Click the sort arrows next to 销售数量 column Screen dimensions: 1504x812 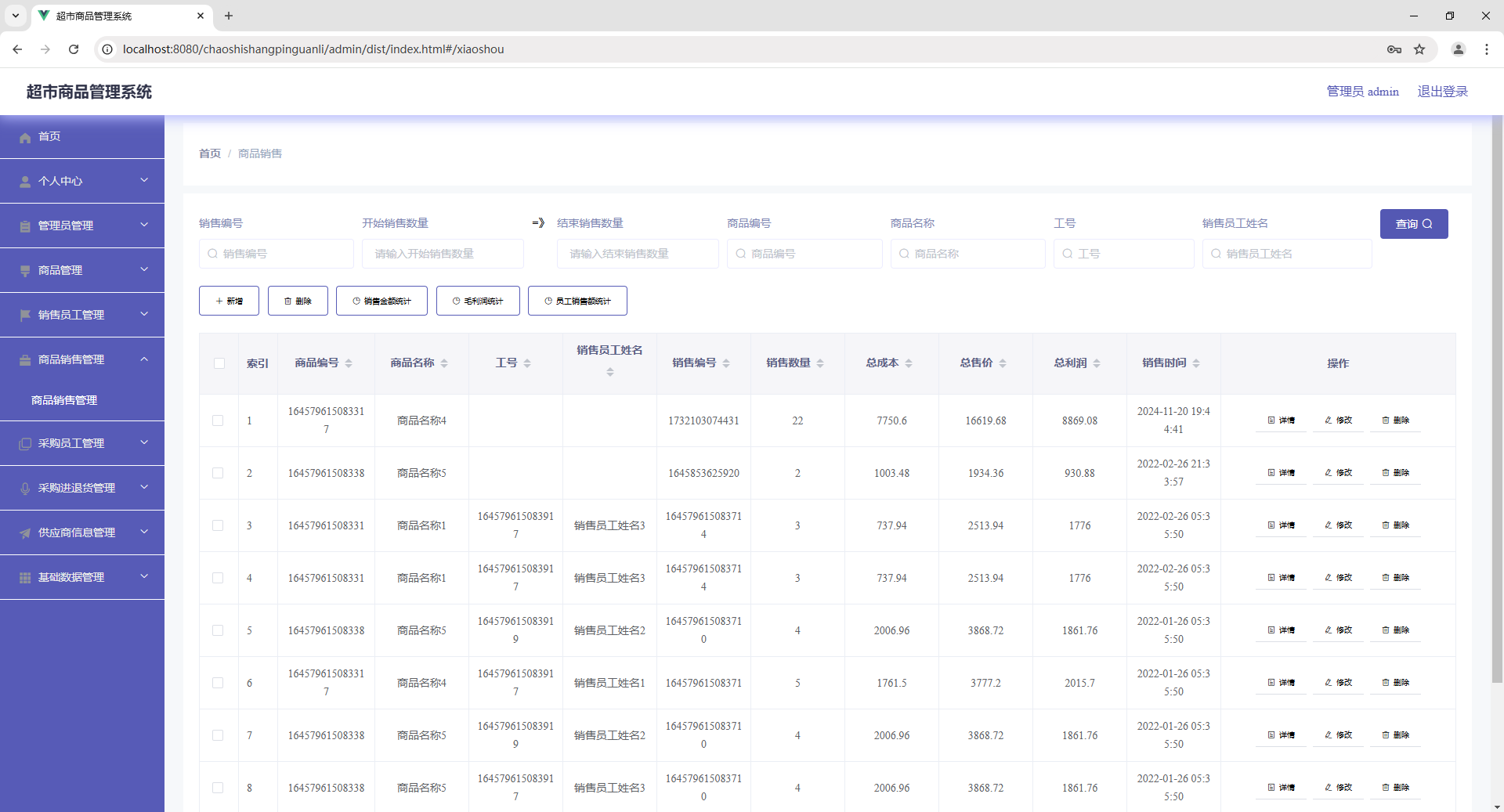pyautogui.click(x=820, y=363)
